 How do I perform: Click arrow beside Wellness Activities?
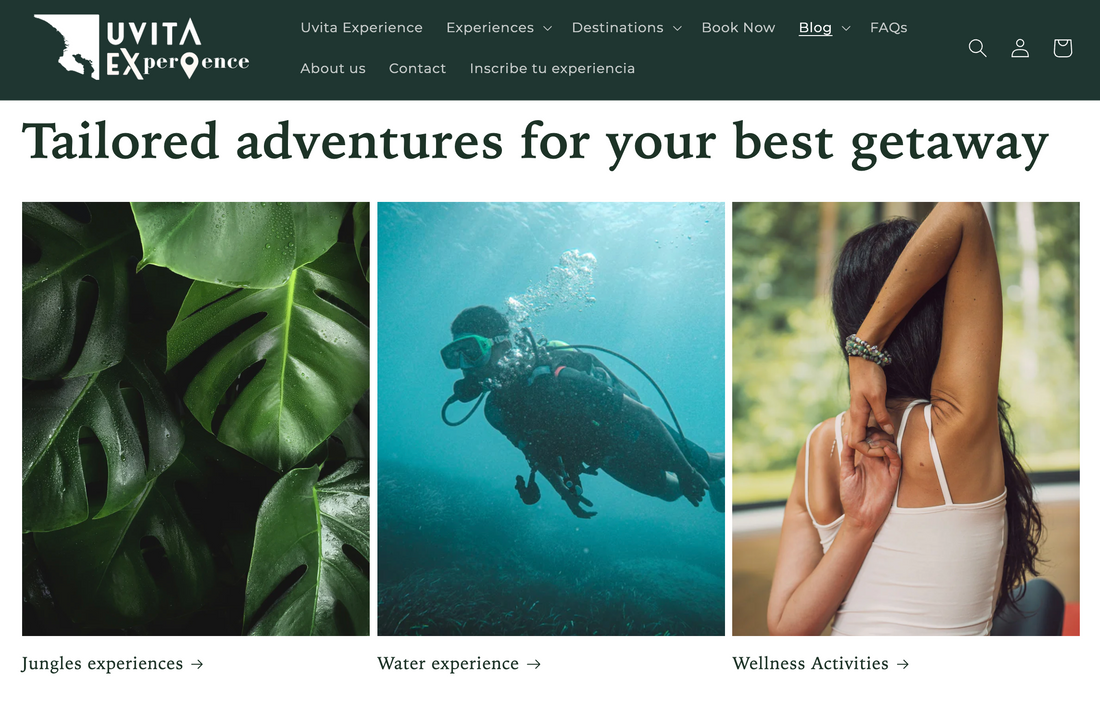[903, 664]
